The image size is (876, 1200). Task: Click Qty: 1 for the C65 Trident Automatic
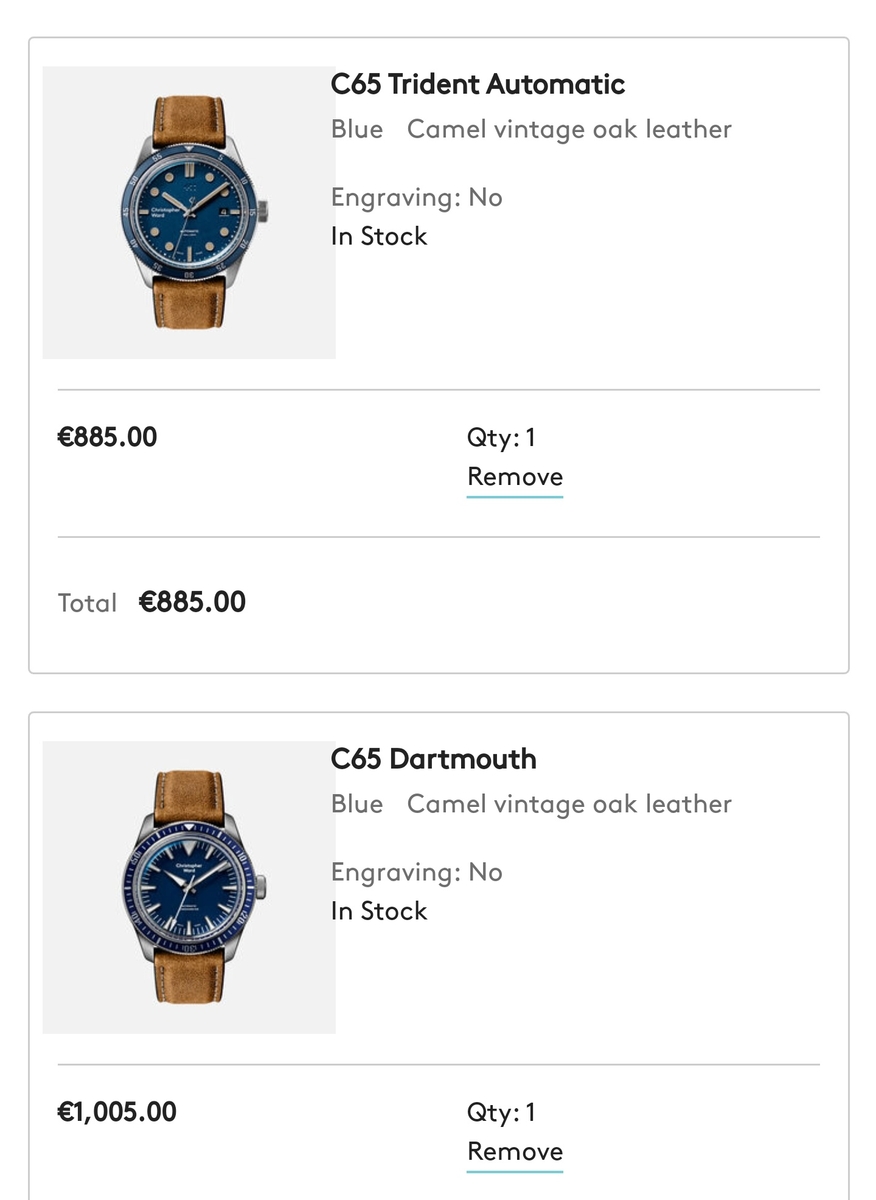(502, 438)
